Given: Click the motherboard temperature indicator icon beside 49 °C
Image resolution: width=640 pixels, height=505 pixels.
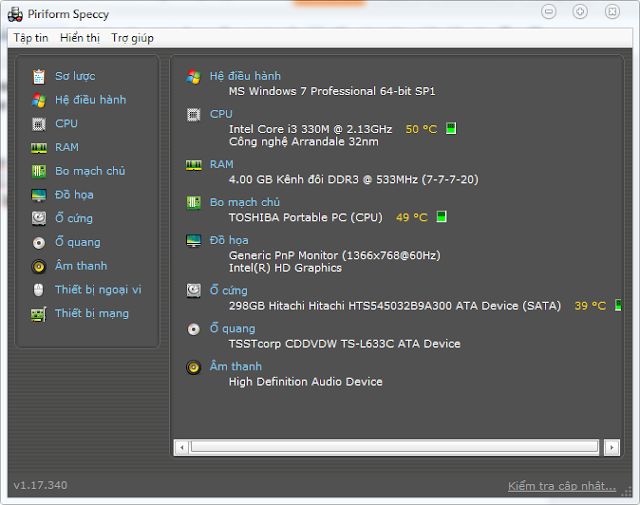Looking at the screenshot, I should click(441, 216).
